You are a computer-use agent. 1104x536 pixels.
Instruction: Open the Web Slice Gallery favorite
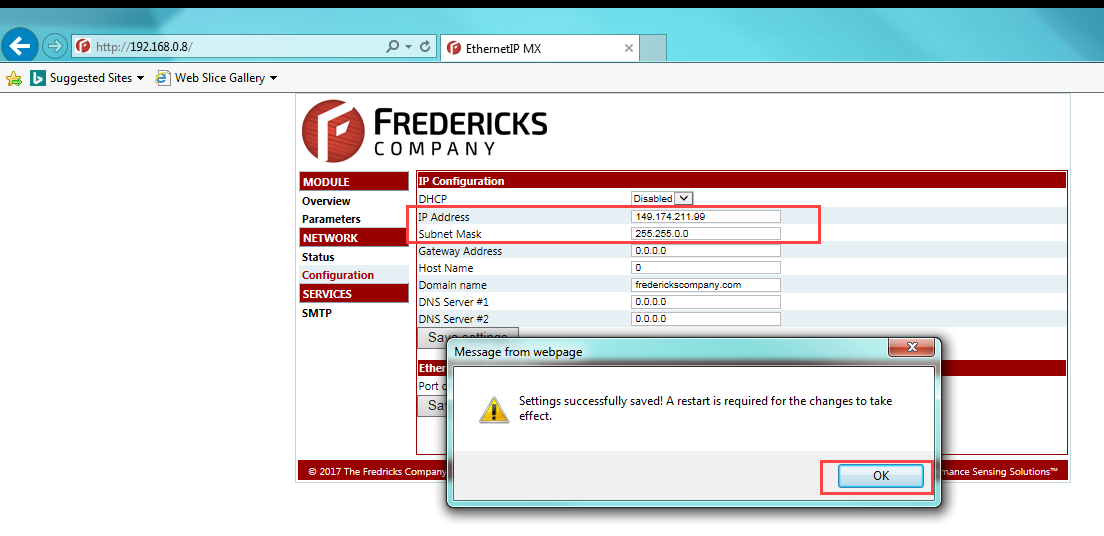pyautogui.click(x=220, y=78)
